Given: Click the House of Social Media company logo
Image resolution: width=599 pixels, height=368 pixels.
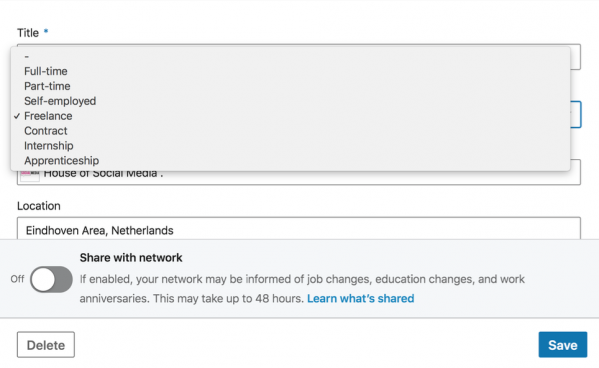Looking at the screenshot, I should [x=30, y=175].
